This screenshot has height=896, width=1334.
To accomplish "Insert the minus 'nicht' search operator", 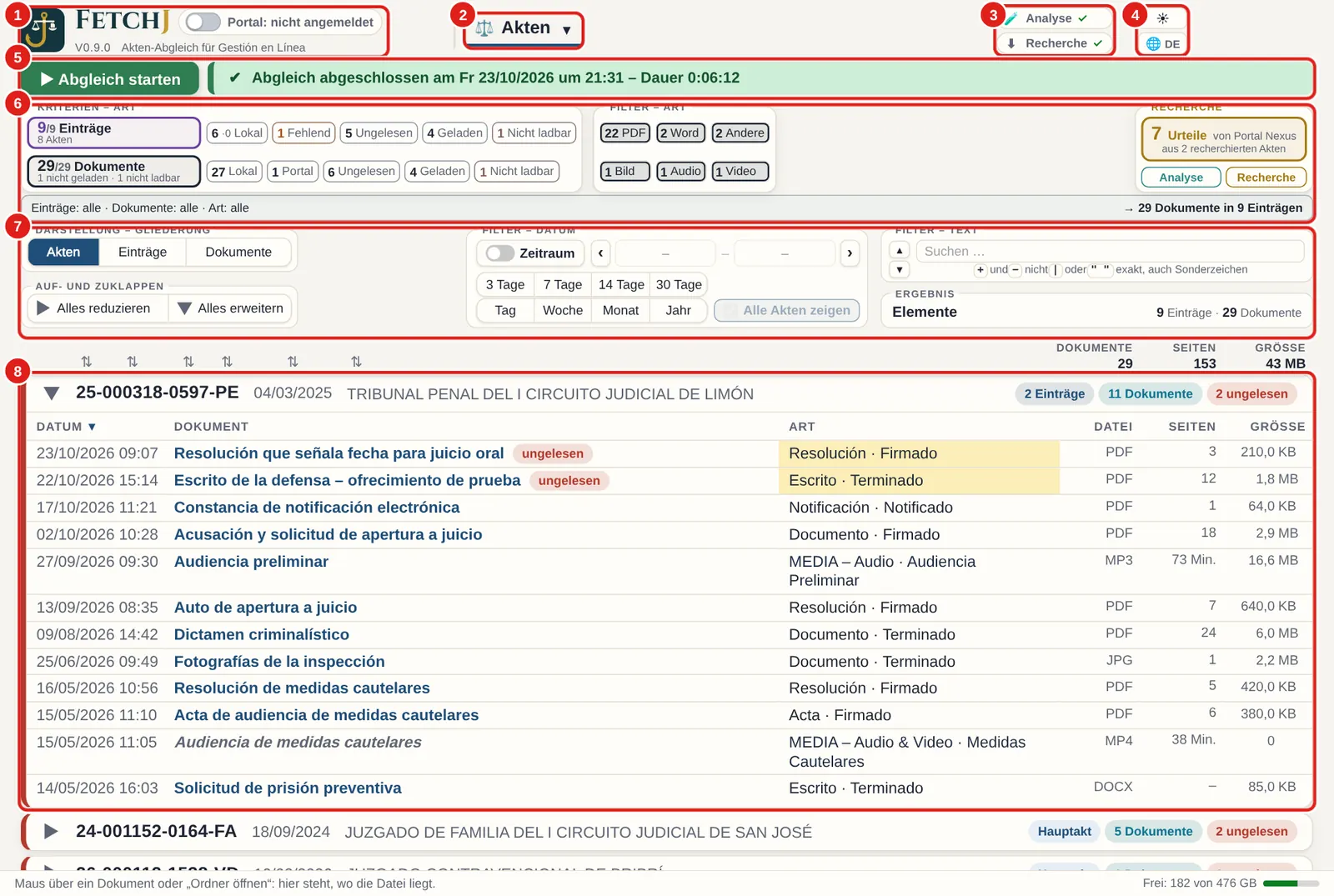I will [1016, 269].
